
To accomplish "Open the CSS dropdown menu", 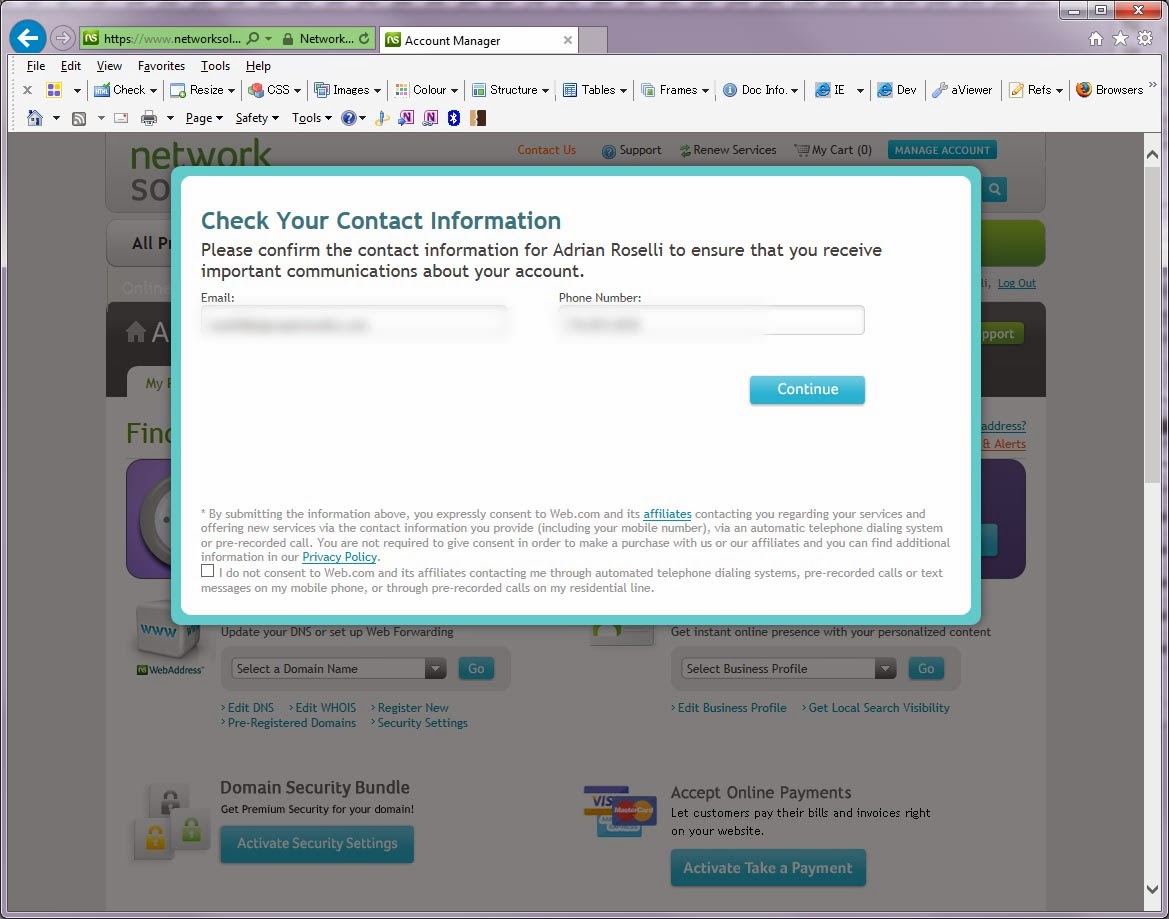I will click(274, 89).
